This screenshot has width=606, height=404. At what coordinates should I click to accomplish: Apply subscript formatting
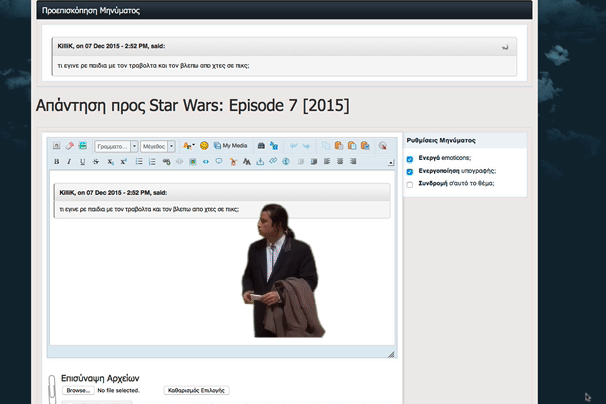click(x=110, y=162)
